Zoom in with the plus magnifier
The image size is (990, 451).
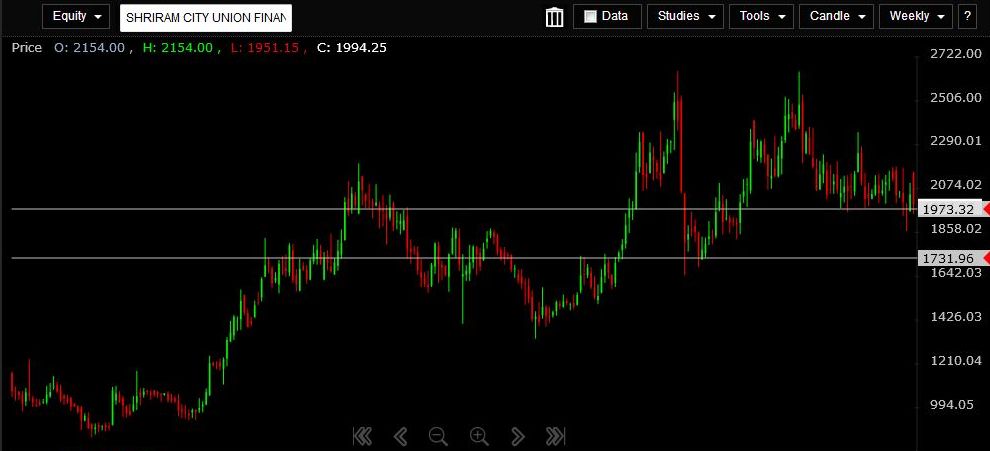tap(479, 436)
